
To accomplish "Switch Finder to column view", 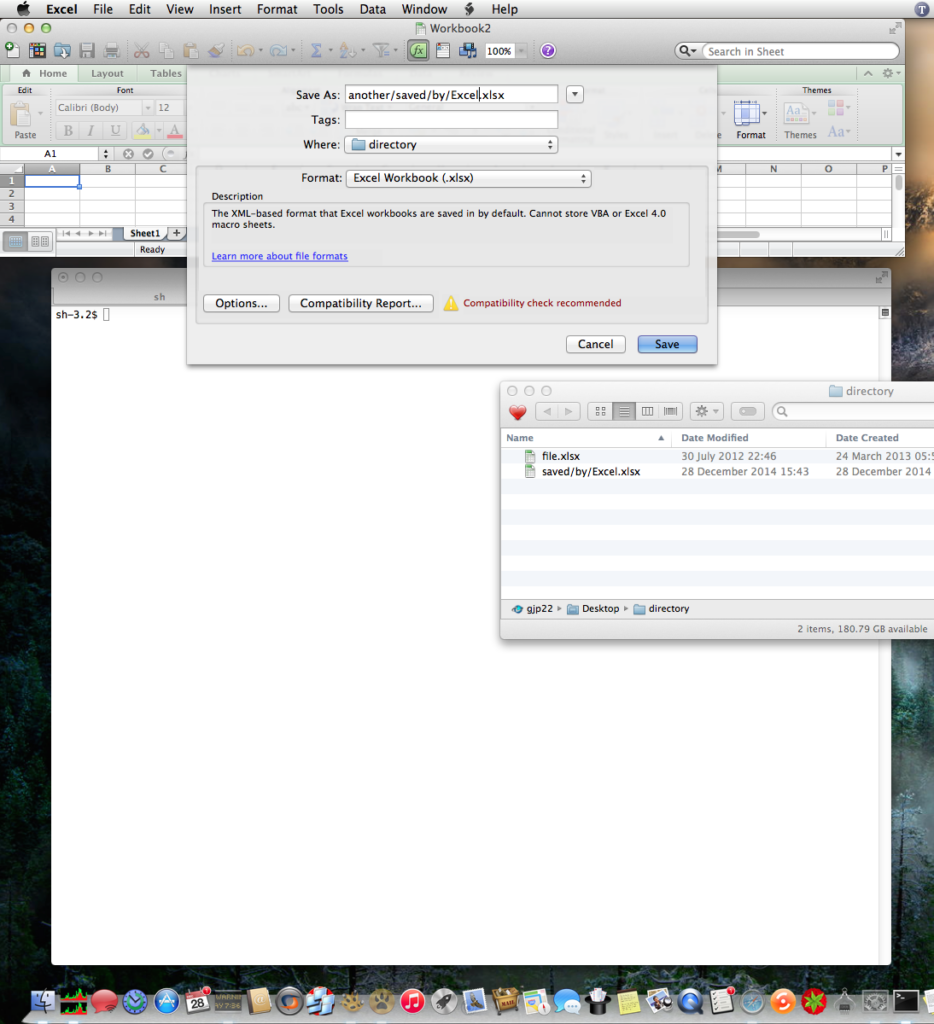I will coord(647,411).
